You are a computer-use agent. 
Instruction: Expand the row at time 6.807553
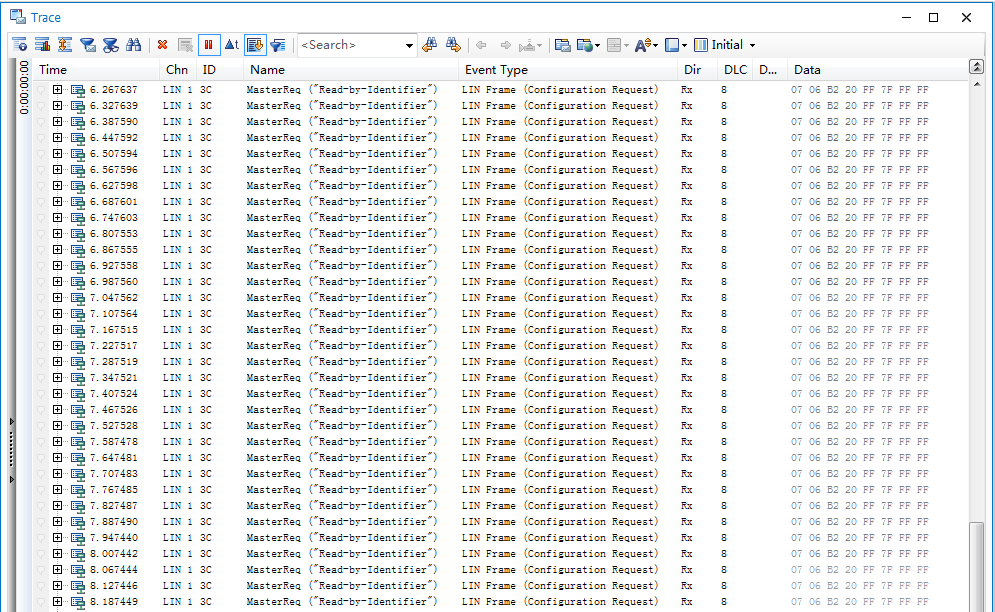point(57,234)
